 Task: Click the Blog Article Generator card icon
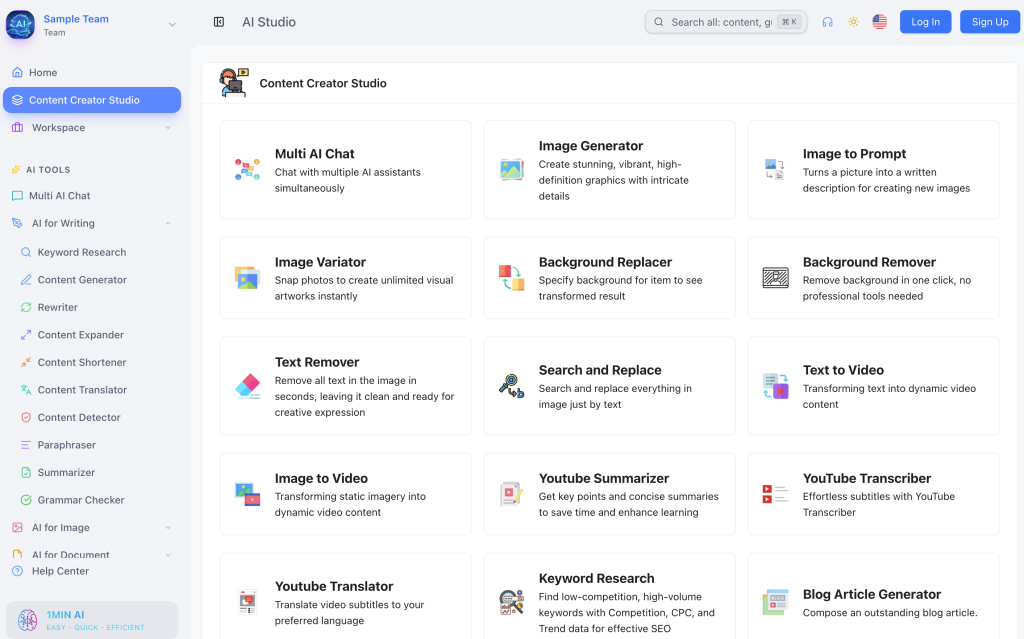click(775, 602)
